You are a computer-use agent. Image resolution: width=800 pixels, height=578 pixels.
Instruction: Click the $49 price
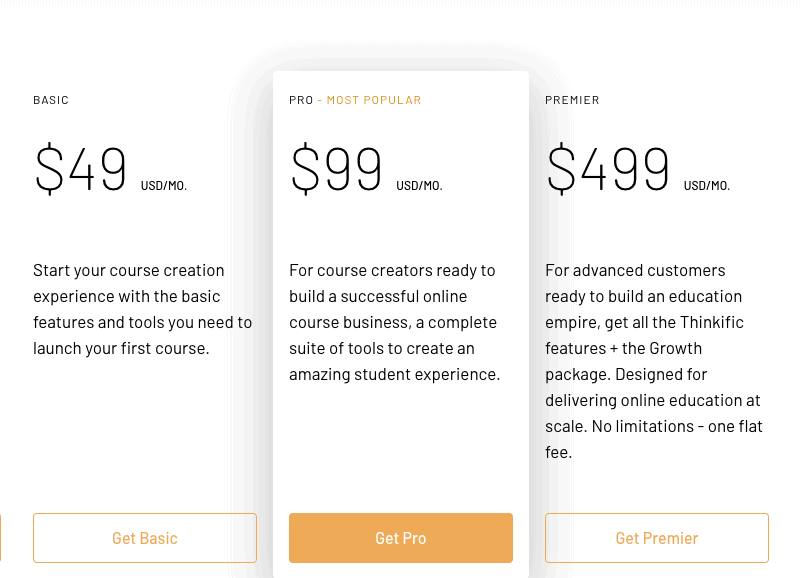tap(81, 169)
